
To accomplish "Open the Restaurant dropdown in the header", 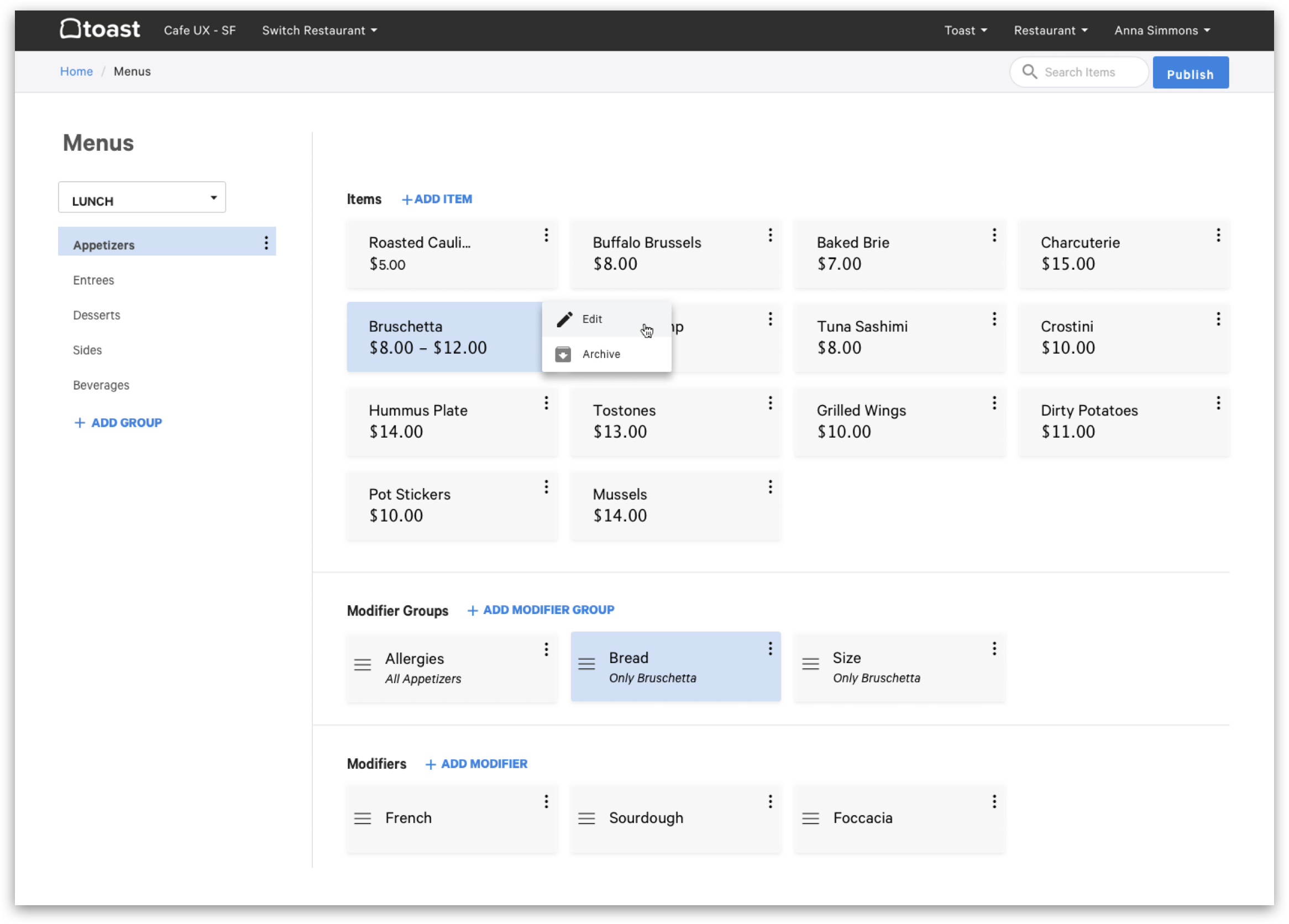I will pyautogui.click(x=1050, y=30).
